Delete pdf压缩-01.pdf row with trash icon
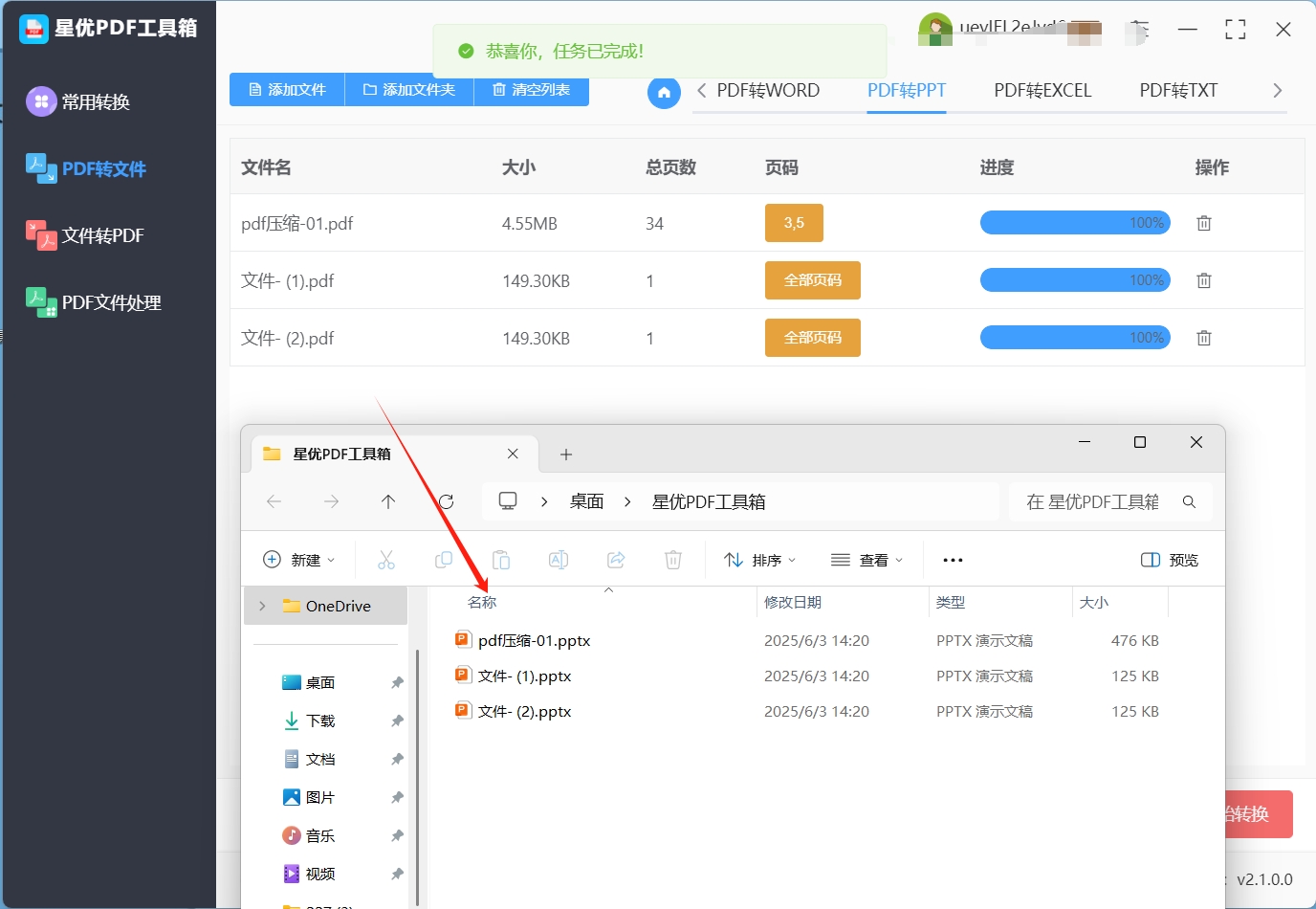 1204,223
